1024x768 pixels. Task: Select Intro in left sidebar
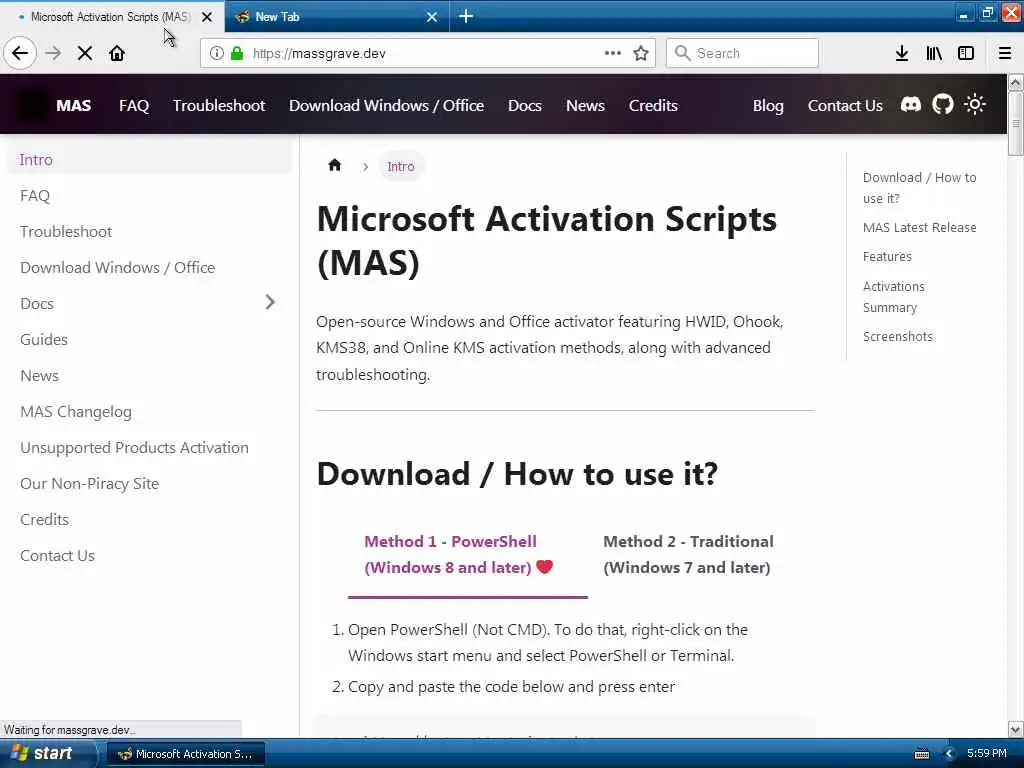click(x=150, y=159)
